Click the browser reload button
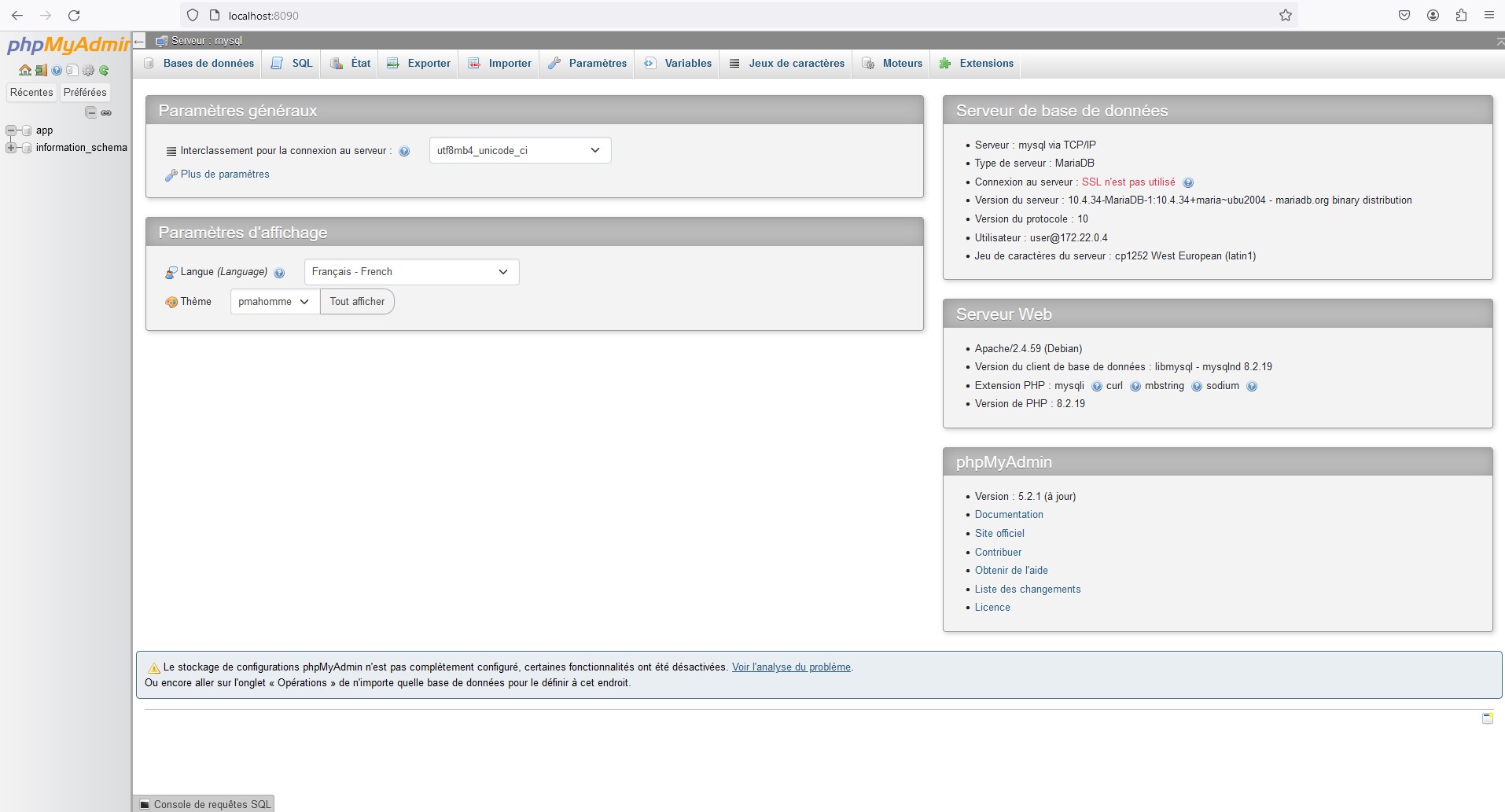Image resolution: width=1505 pixels, height=812 pixels. tap(74, 16)
